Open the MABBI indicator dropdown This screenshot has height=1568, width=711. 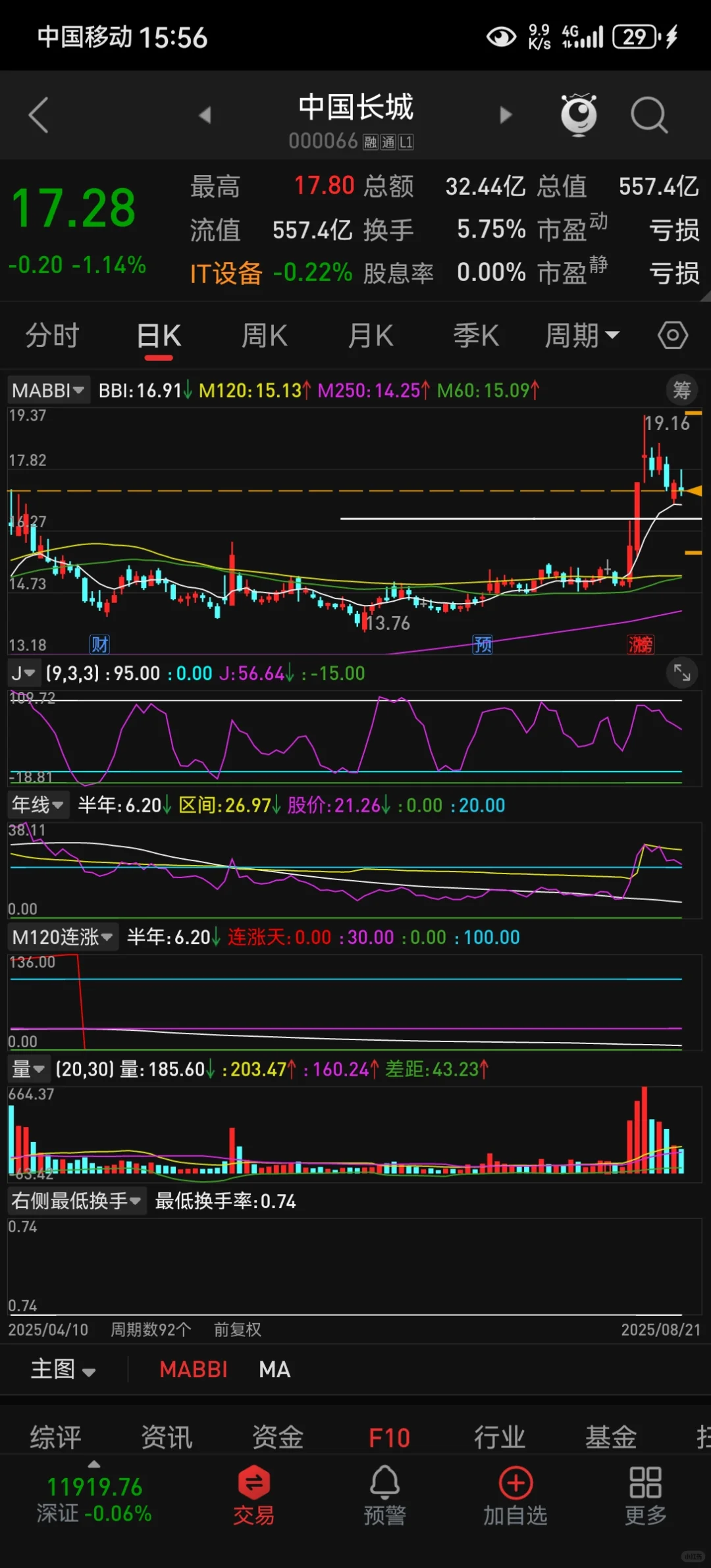(x=48, y=390)
